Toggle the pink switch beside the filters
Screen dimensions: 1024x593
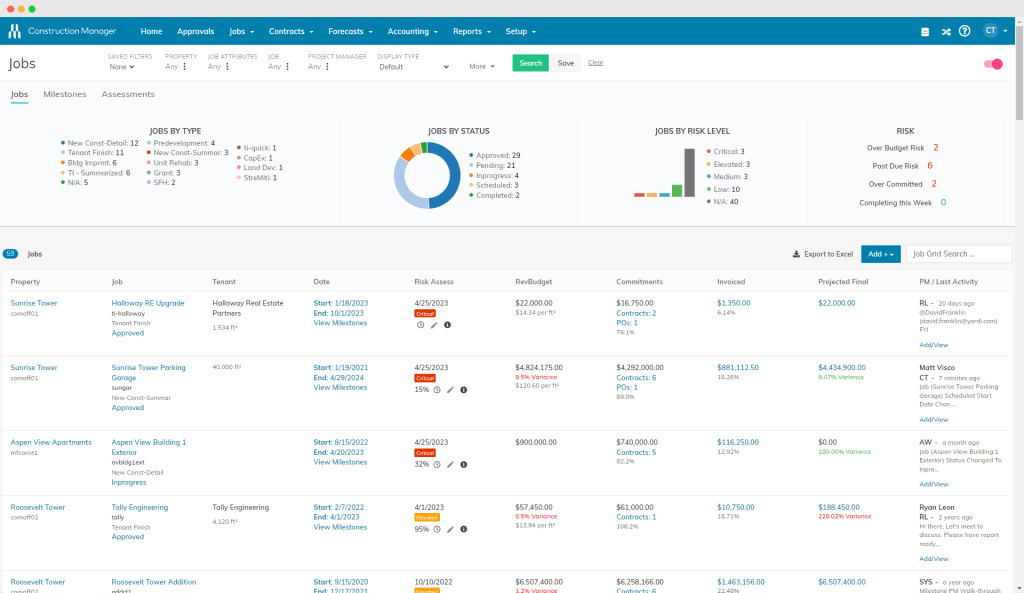[993, 64]
